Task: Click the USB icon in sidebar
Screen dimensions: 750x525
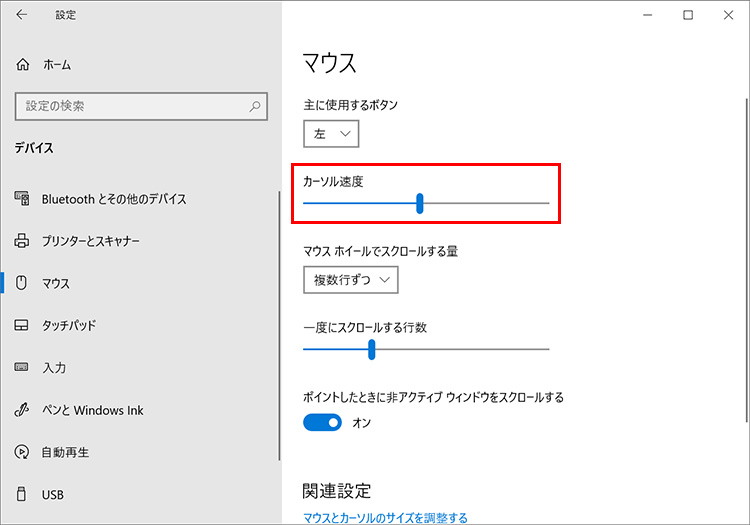Action: (x=23, y=494)
